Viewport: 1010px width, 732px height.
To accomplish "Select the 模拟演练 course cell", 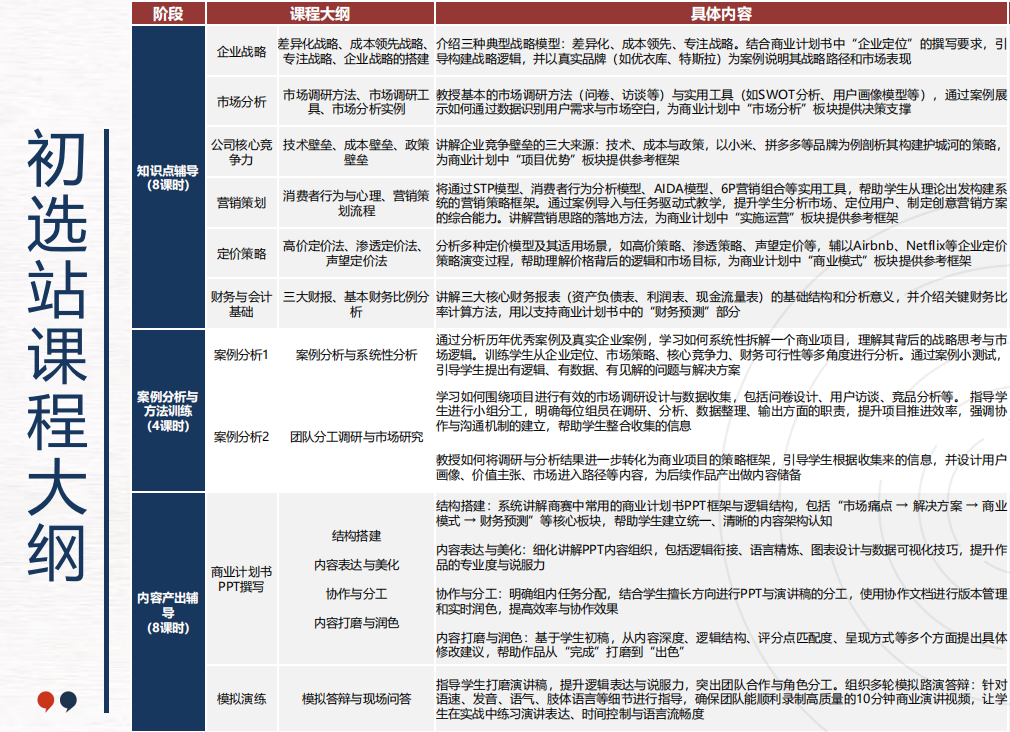I will 242,699.
